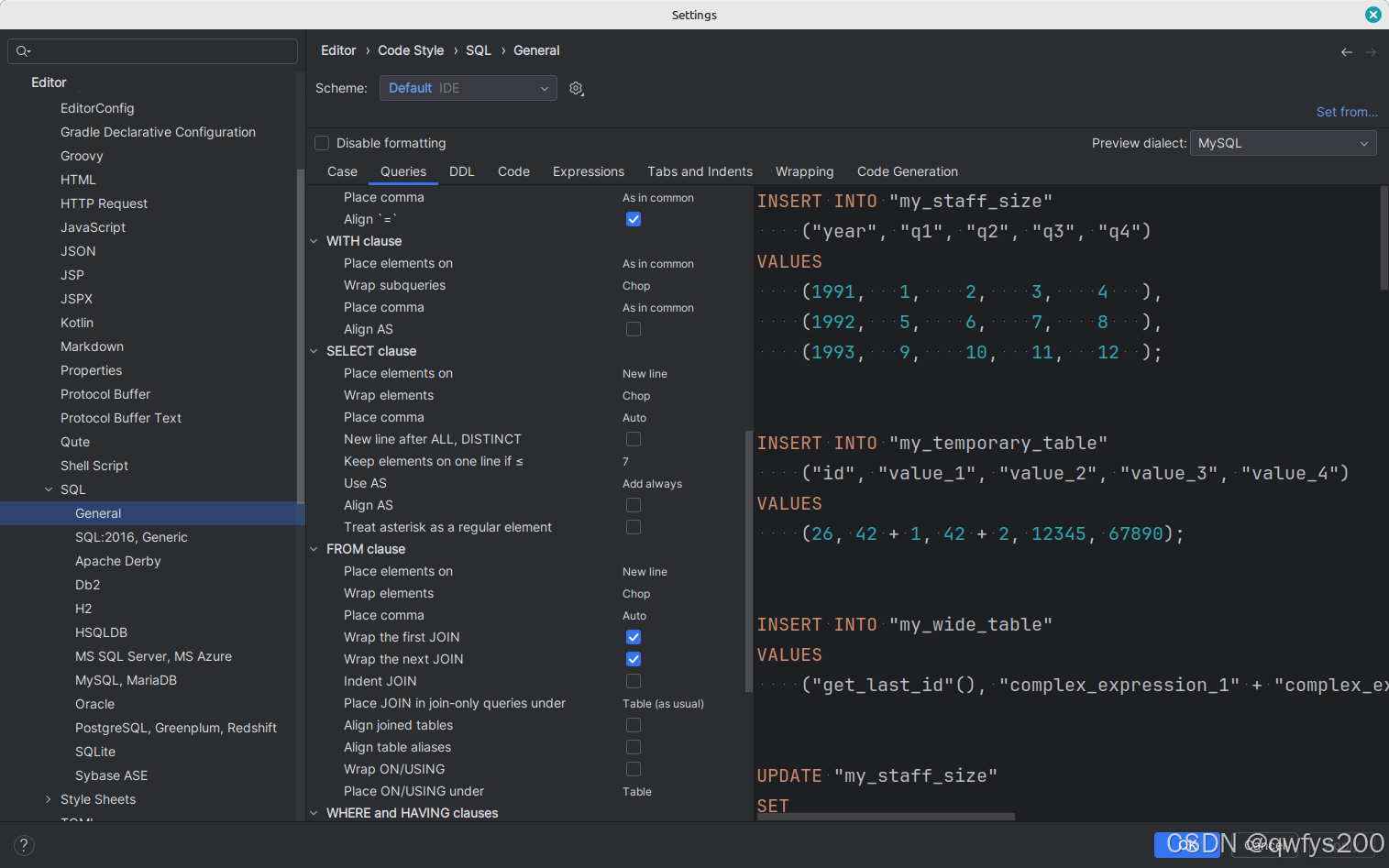Viewport: 1389px width, 868px height.
Task: Close the Settings dialog
Action: tap(1372, 15)
